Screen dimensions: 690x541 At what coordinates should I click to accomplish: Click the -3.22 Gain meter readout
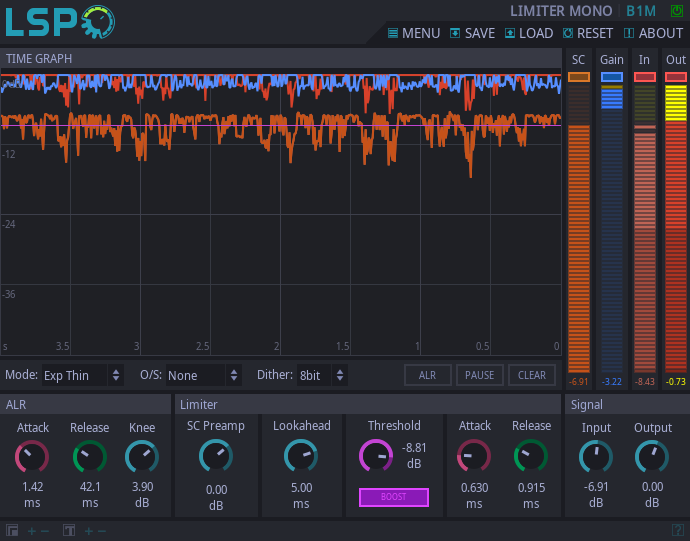coord(612,382)
